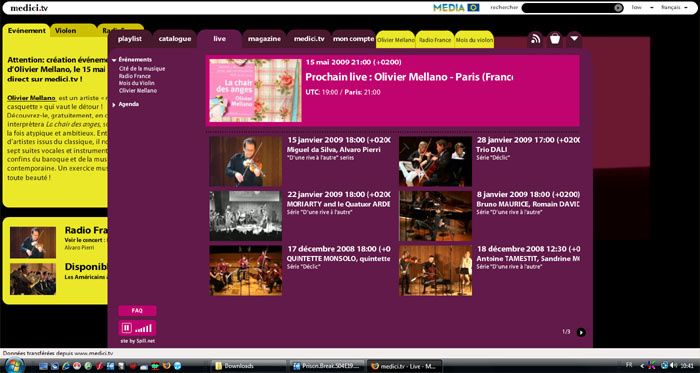Open Antoine TAMESTIT concert thumbnail
The width and height of the screenshot is (700, 373).
pos(435,270)
